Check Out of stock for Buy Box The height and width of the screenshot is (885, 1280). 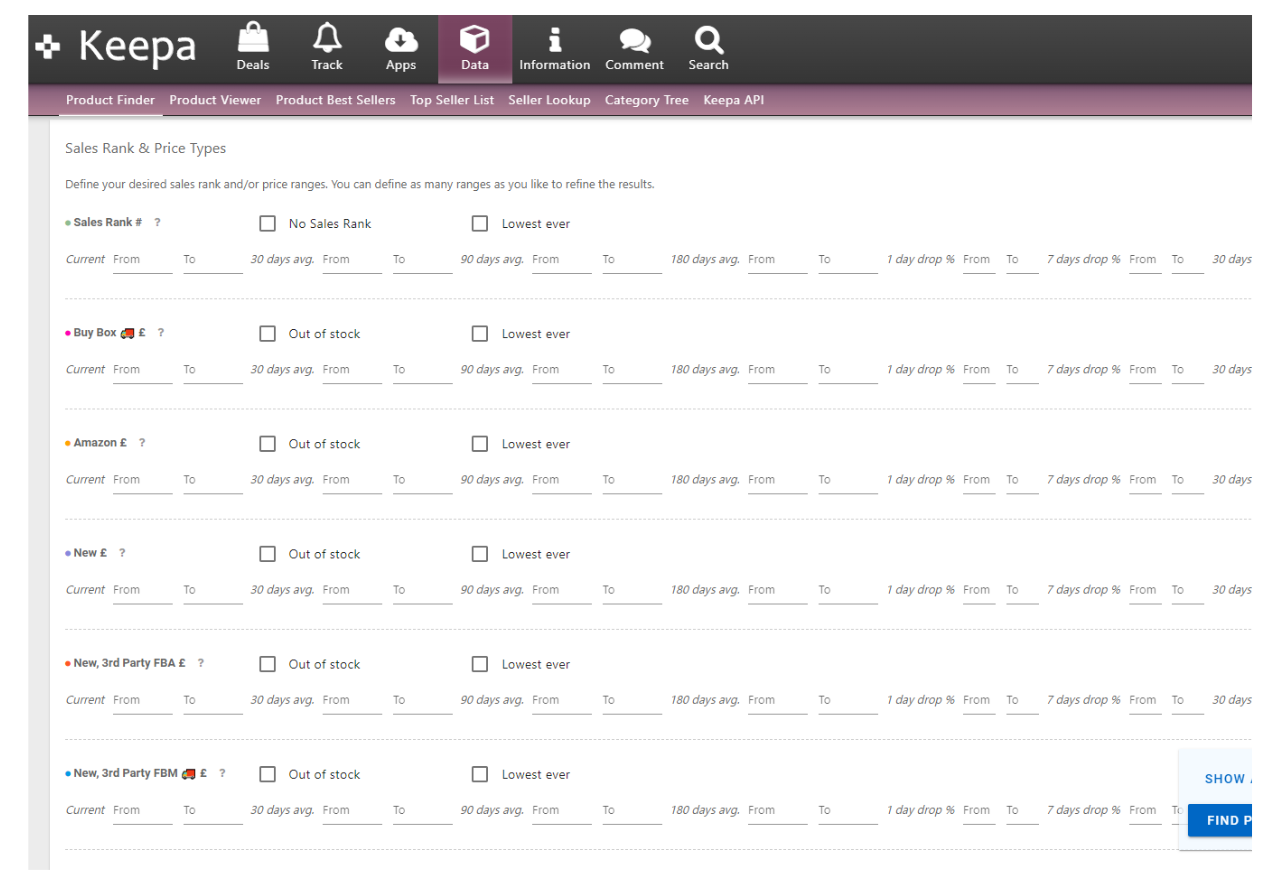pyautogui.click(x=267, y=333)
